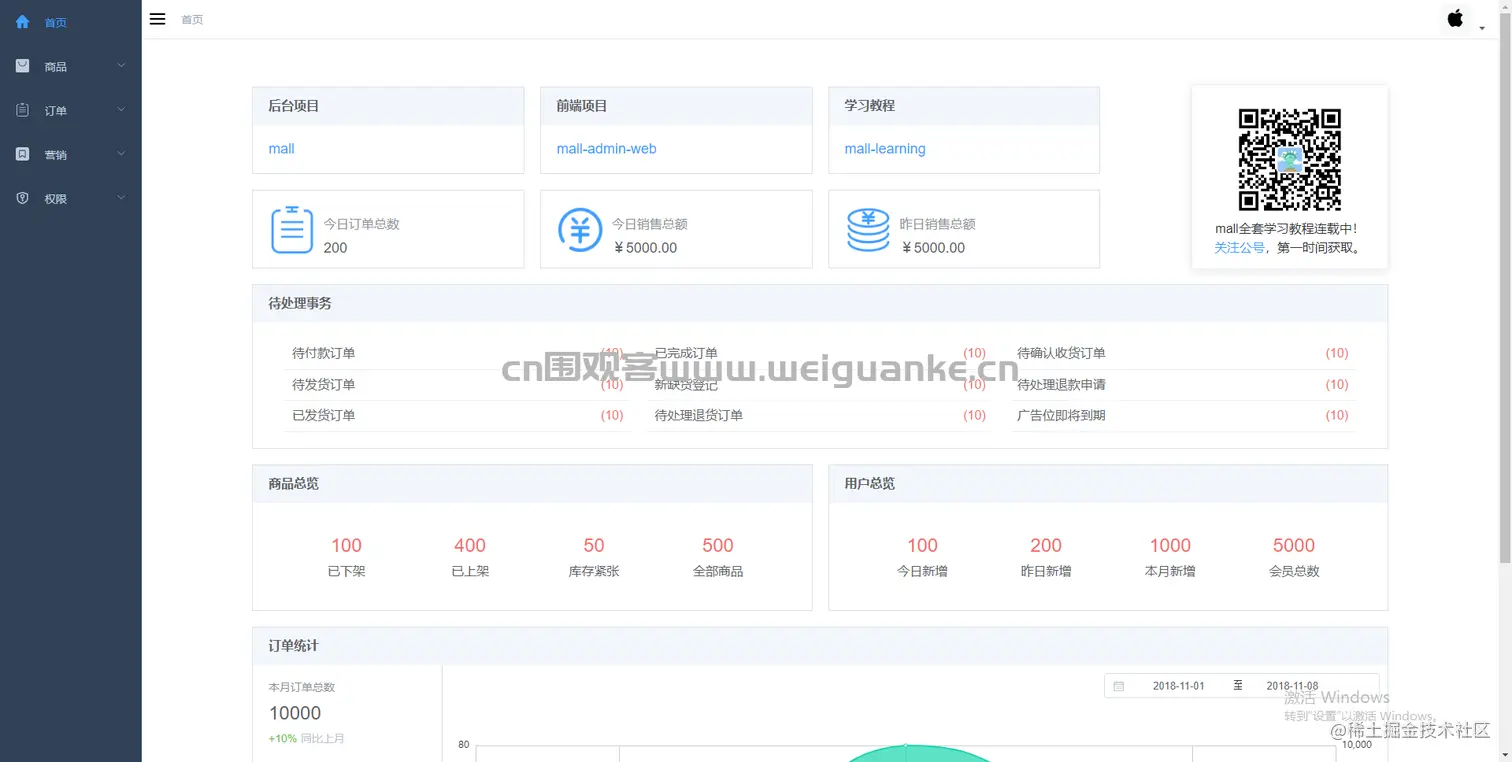1512x762 pixels.
Task: Toggle sidebar with hamburger icon
Action: (x=157, y=19)
